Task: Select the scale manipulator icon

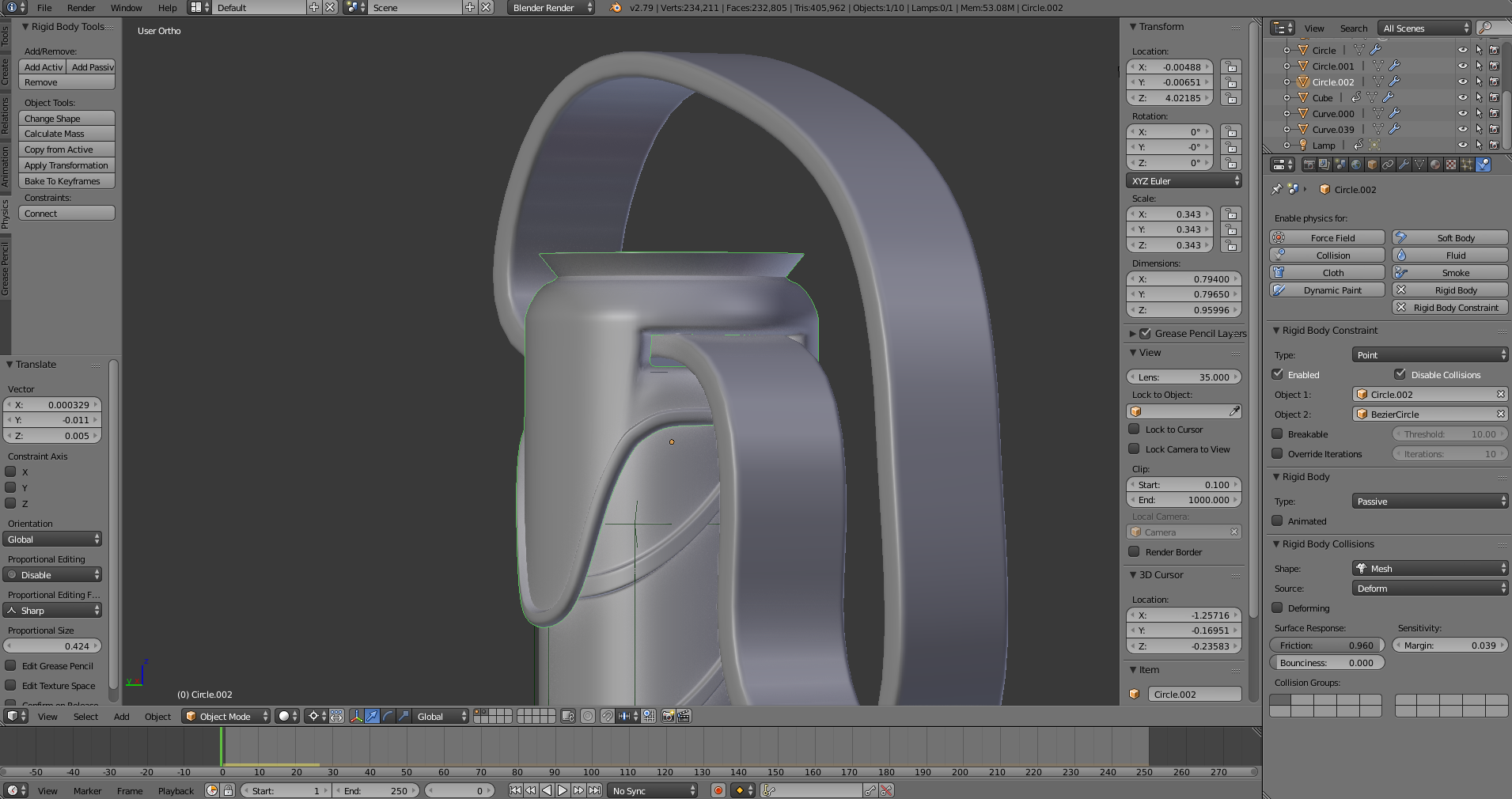Action: pyautogui.click(x=404, y=716)
